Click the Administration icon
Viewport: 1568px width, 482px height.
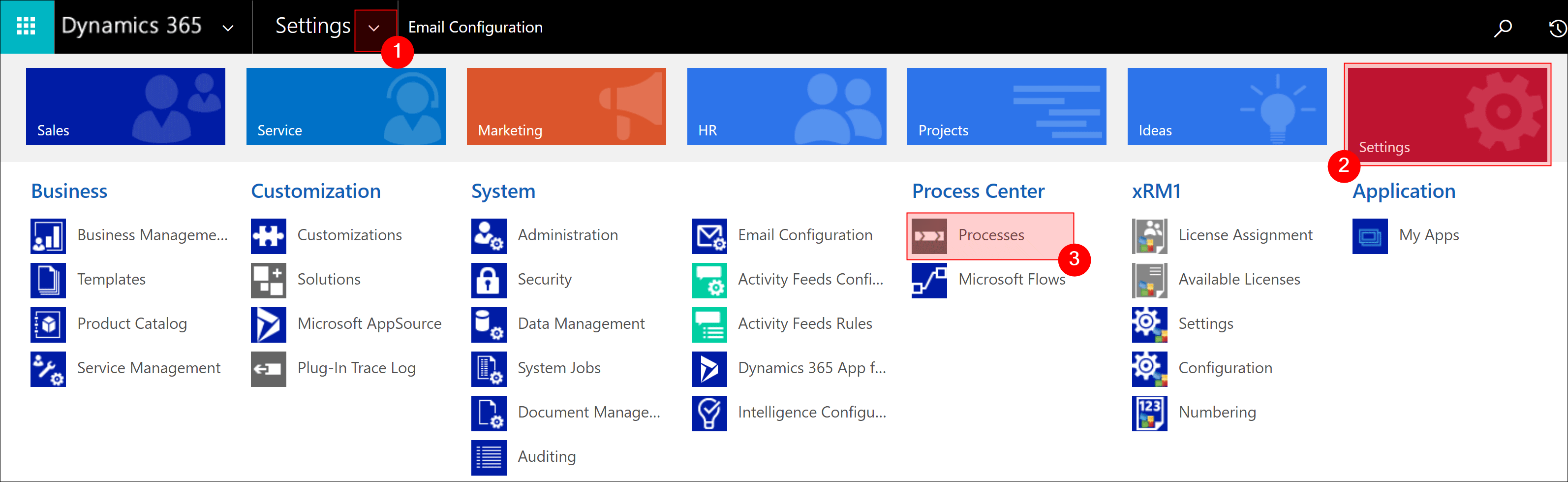tap(489, 236)
